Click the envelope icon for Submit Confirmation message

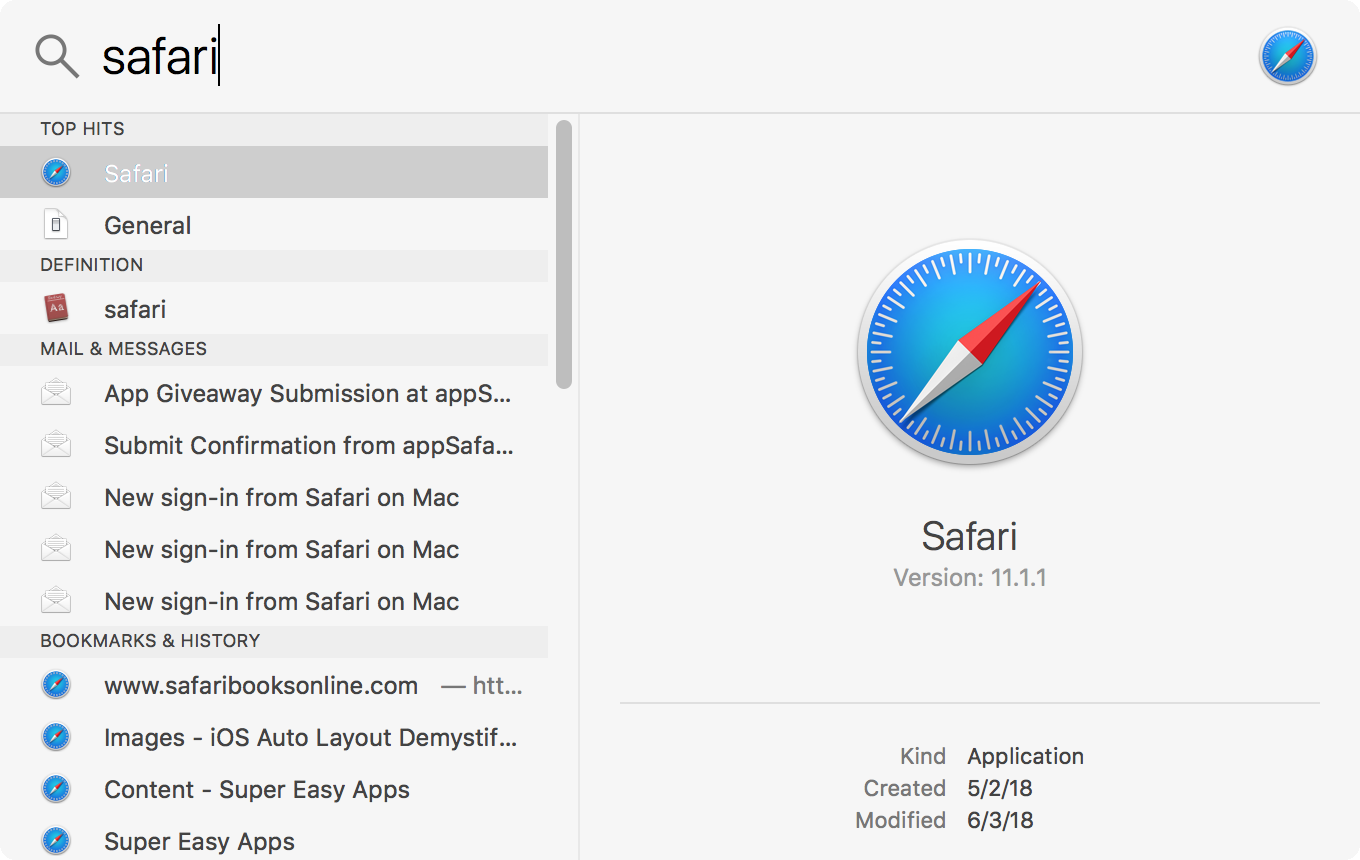(x=56, y=445)
